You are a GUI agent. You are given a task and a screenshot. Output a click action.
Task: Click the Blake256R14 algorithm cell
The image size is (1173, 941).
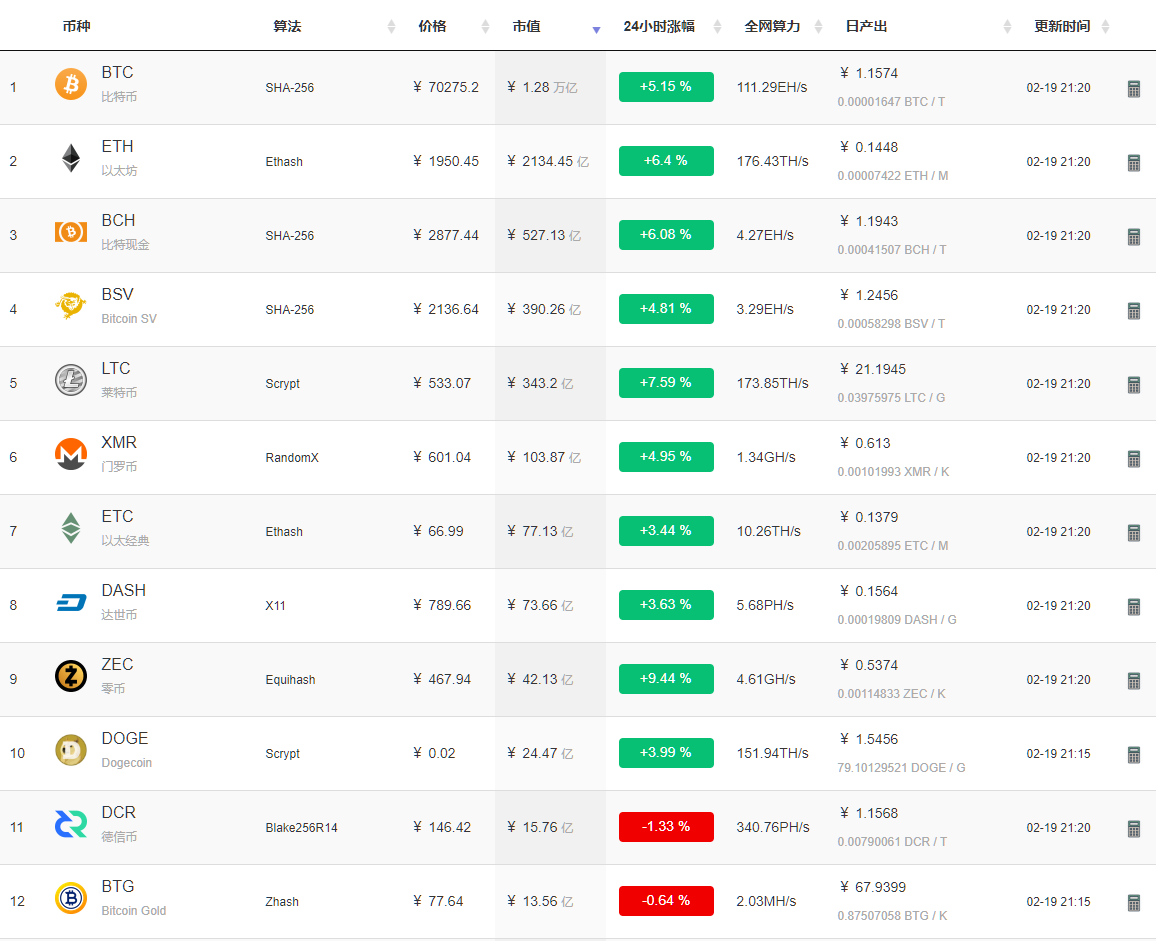pos(301,828)
